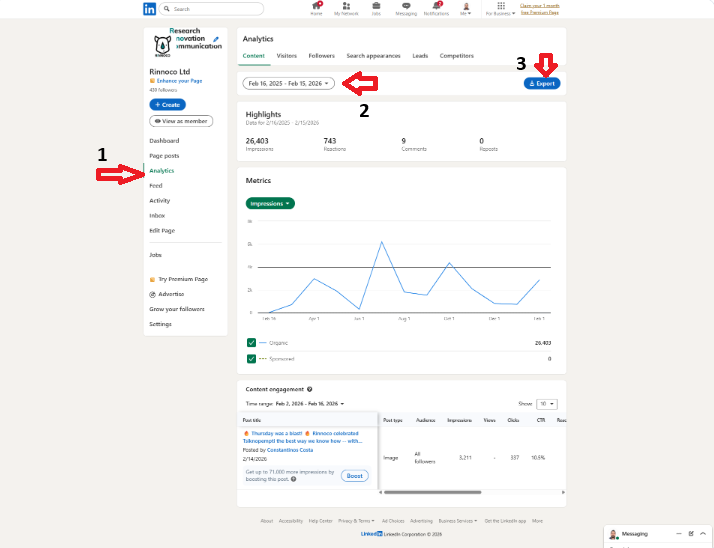Open the Me profile dropdown

coord(466,9)
